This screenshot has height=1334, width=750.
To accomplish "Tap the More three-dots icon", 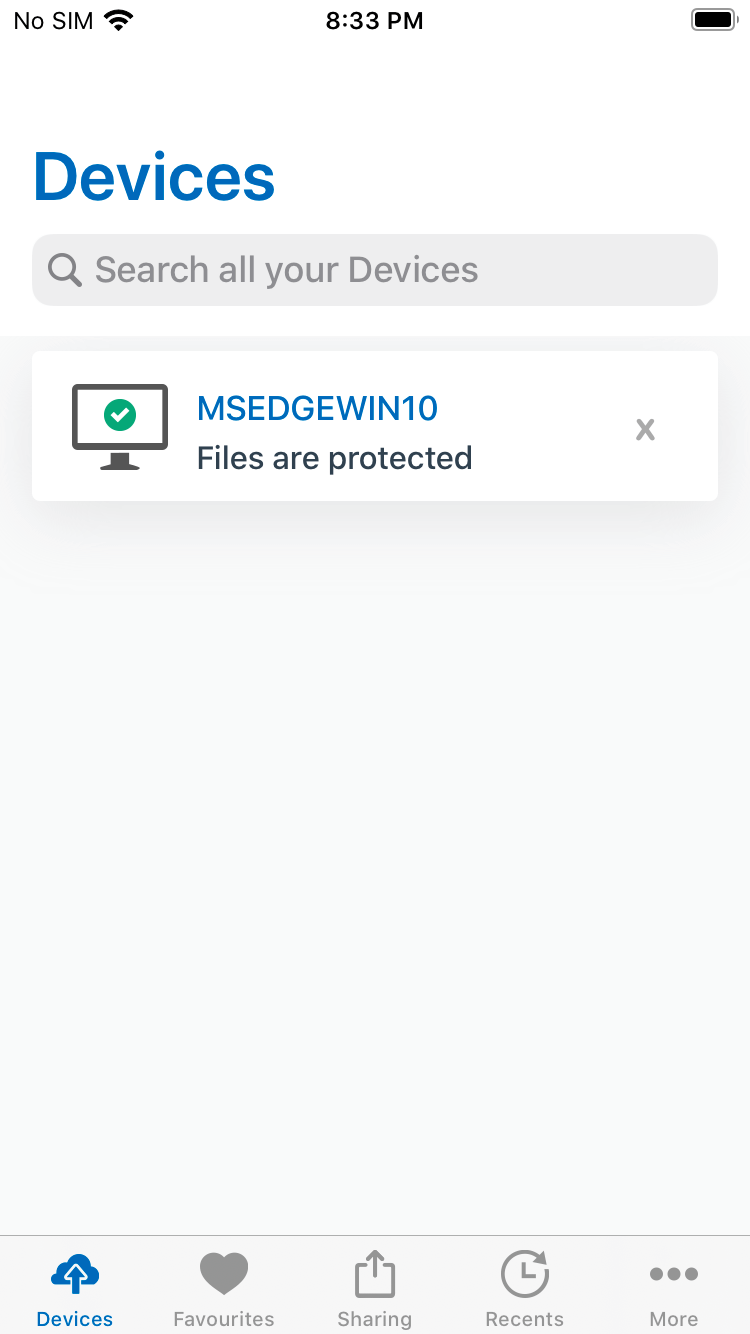I will (x=674, y=1274).
